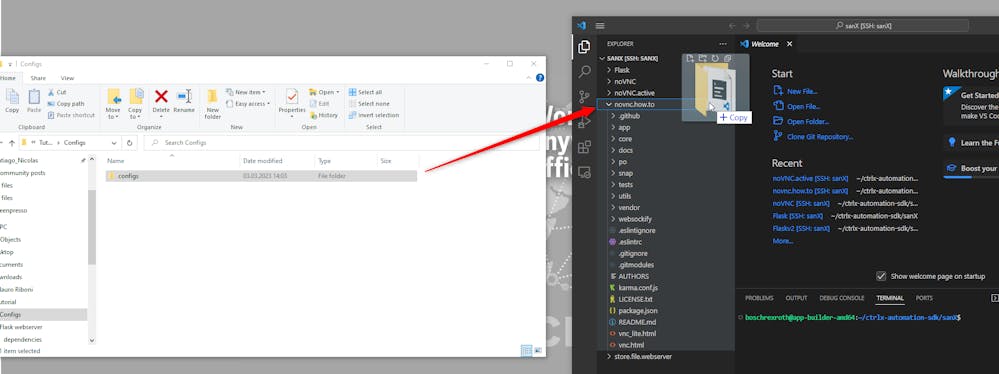Expand the websockify folder in VS Code tree

tap(613, 219)
